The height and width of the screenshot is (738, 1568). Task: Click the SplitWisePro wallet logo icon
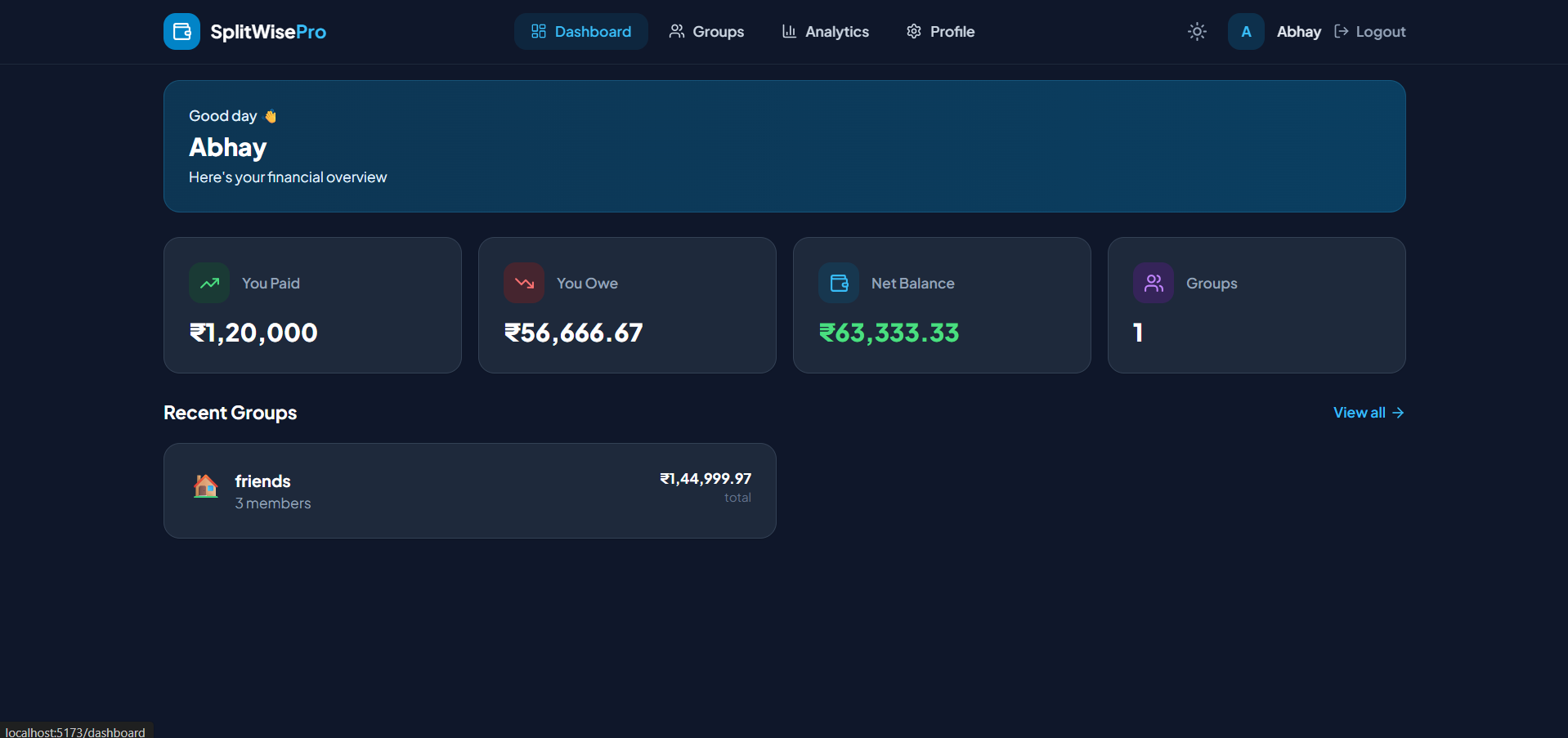(x=181, y=32)
